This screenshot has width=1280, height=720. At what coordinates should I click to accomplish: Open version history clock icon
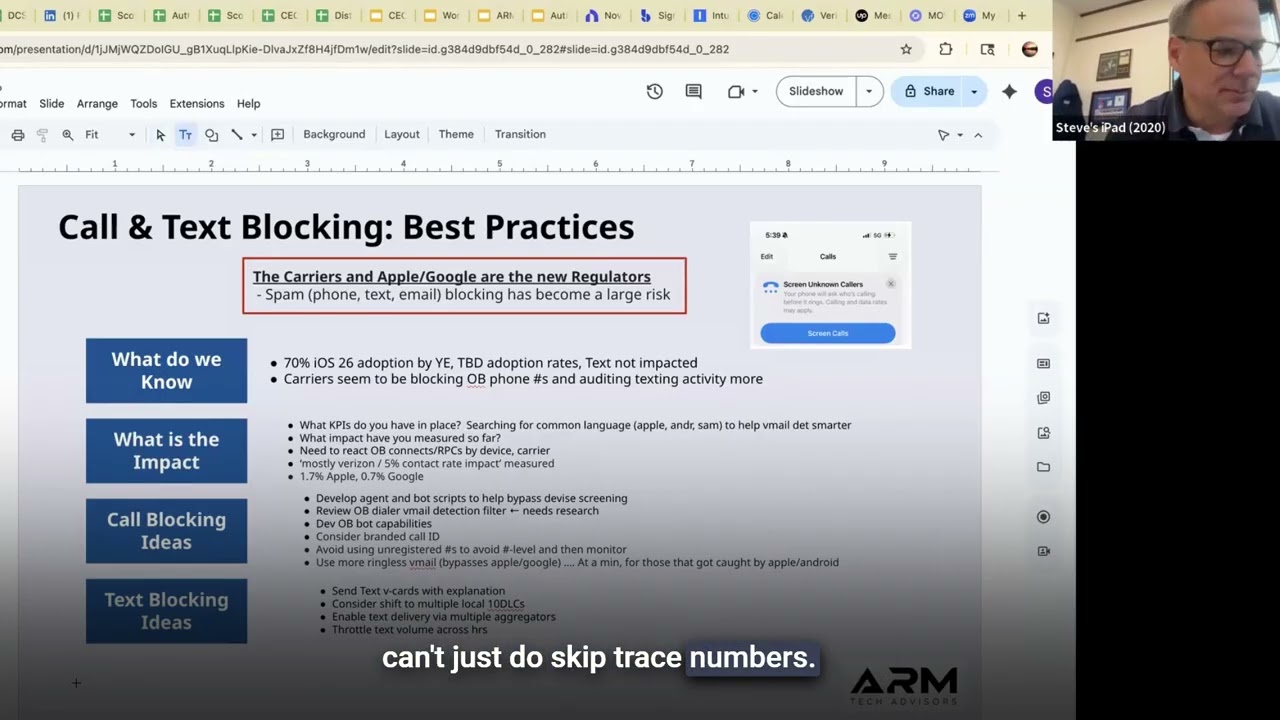click(655, 91)
